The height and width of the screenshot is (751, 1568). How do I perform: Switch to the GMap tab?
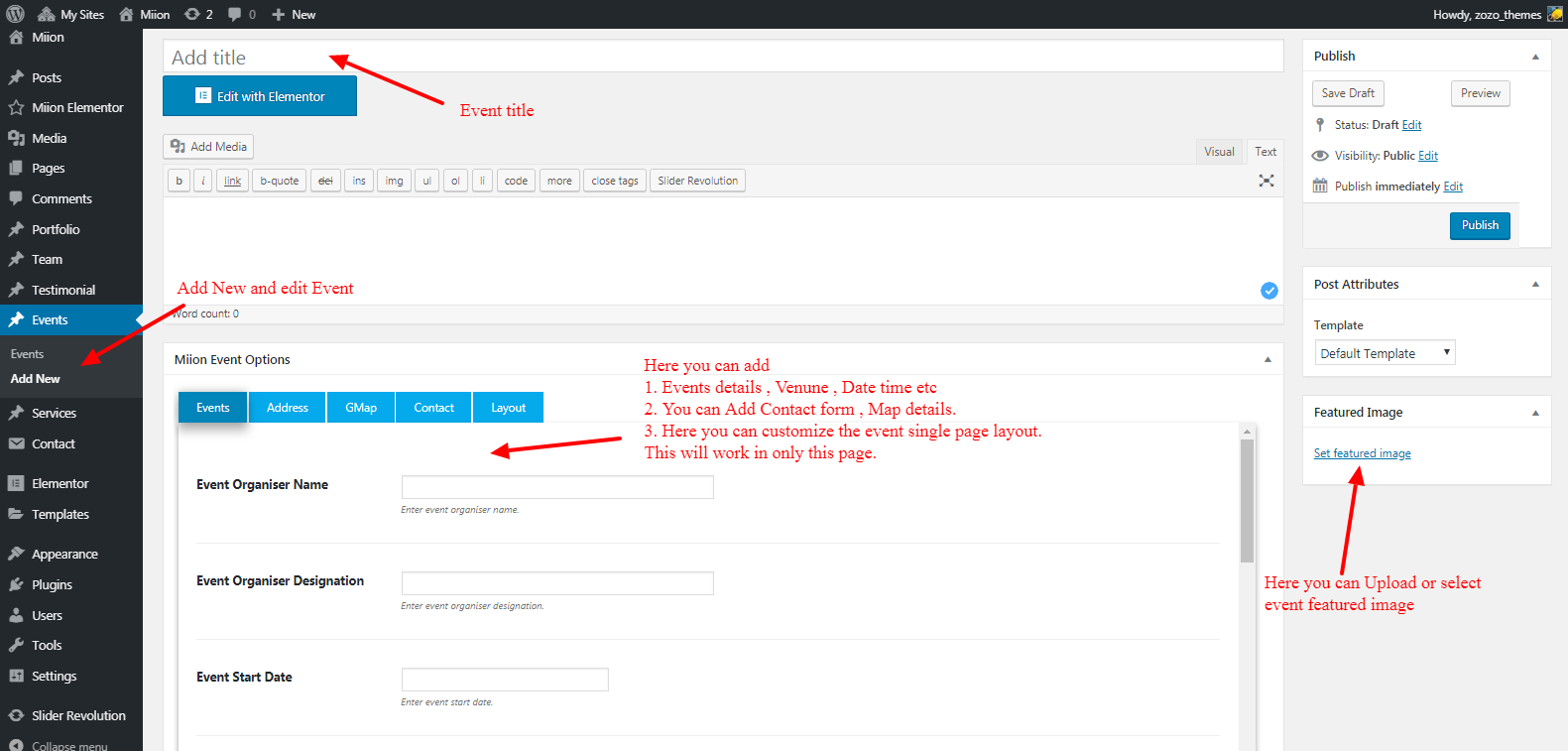pos(361,408)
